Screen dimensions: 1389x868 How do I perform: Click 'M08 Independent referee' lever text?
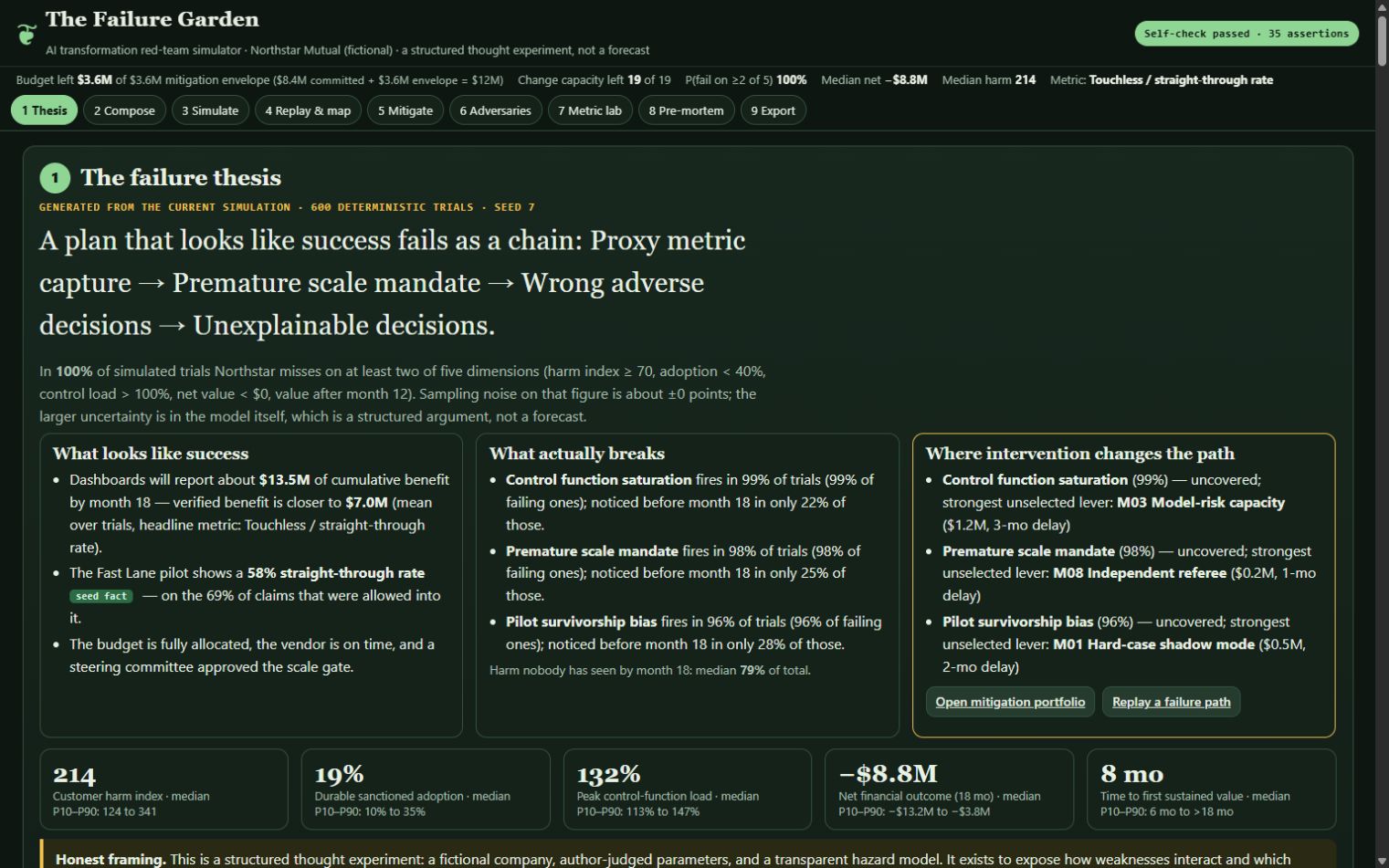pos(1140,573)
